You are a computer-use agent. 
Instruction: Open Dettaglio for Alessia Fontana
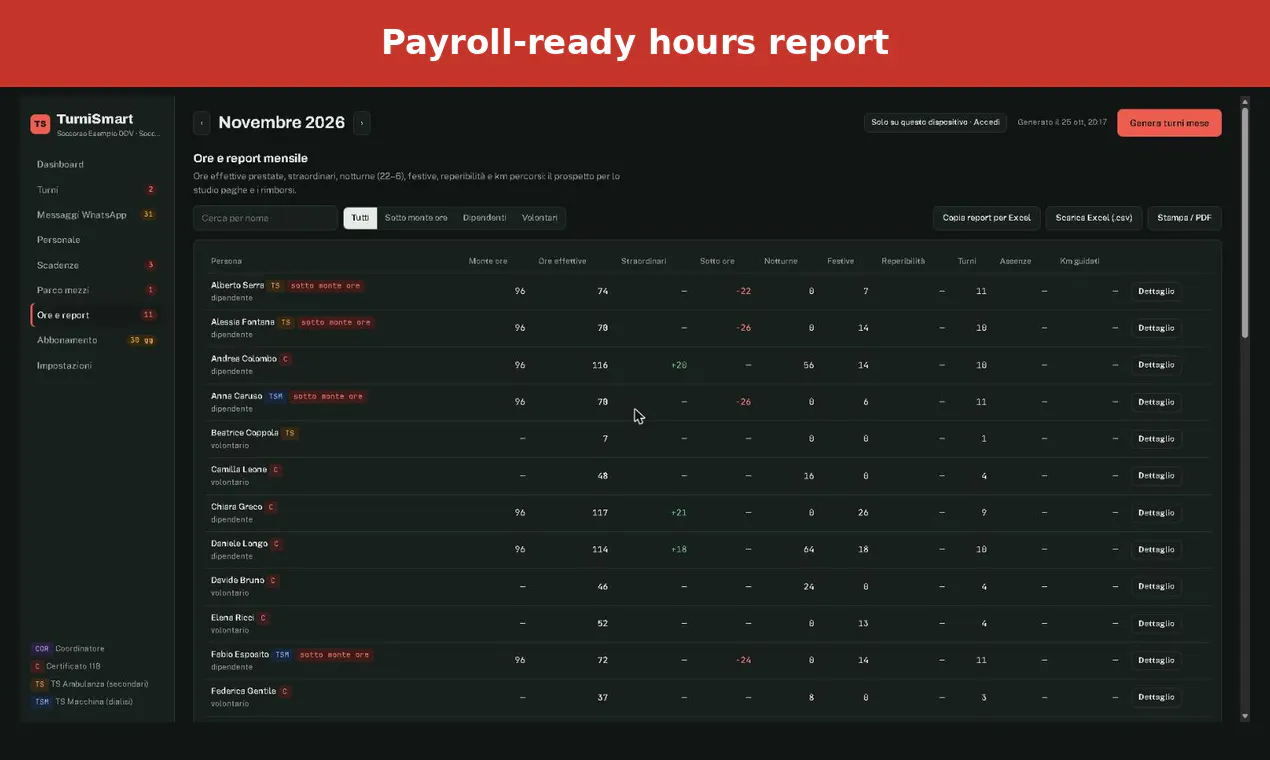pyautogui.click(x=1156, y=328)
